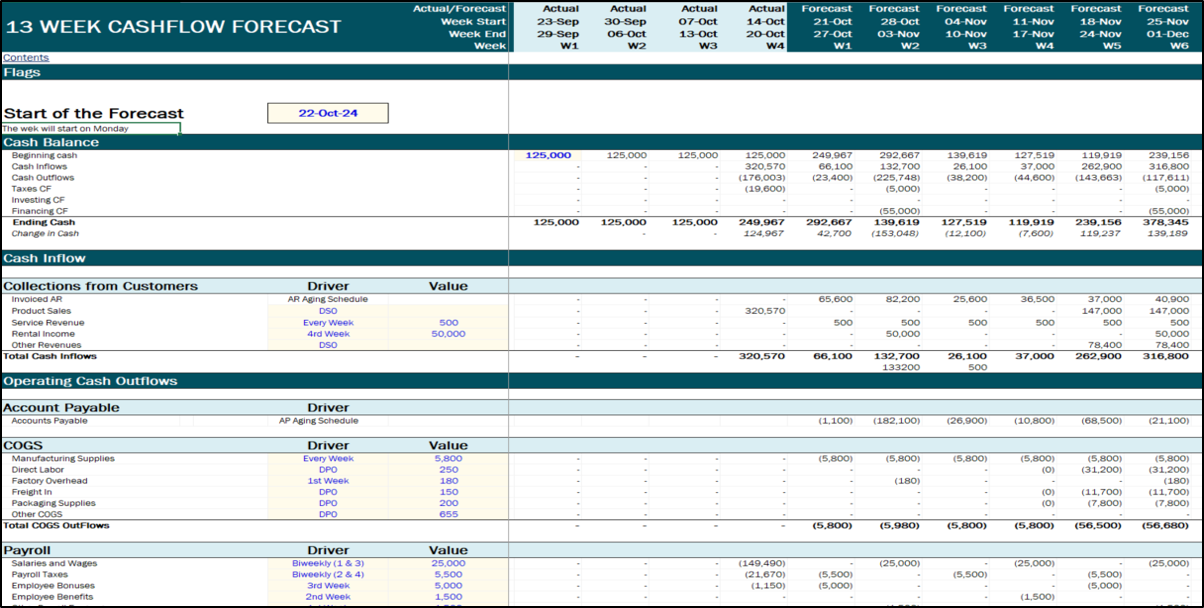This screenshot has width=1204, height=608.
Task: Click the 133200 check value below Total Cash Inflows
Action: coord(901,367)
